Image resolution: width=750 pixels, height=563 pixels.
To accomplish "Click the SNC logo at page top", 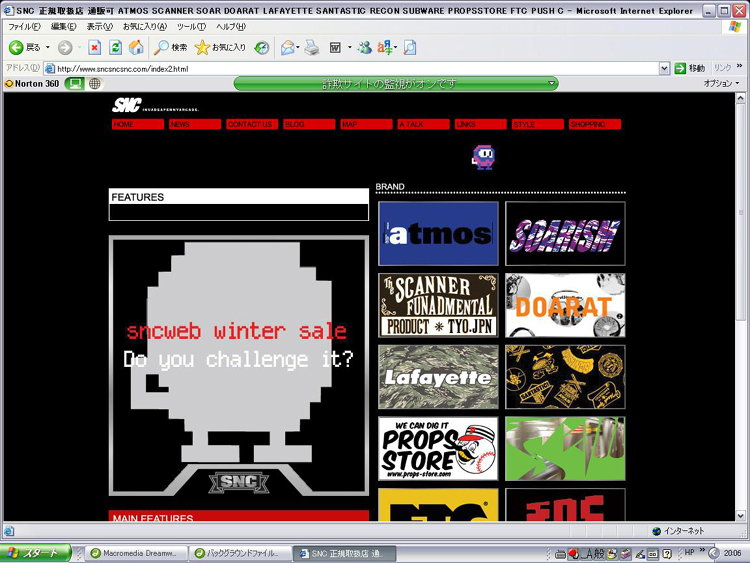I will (127, 105).
